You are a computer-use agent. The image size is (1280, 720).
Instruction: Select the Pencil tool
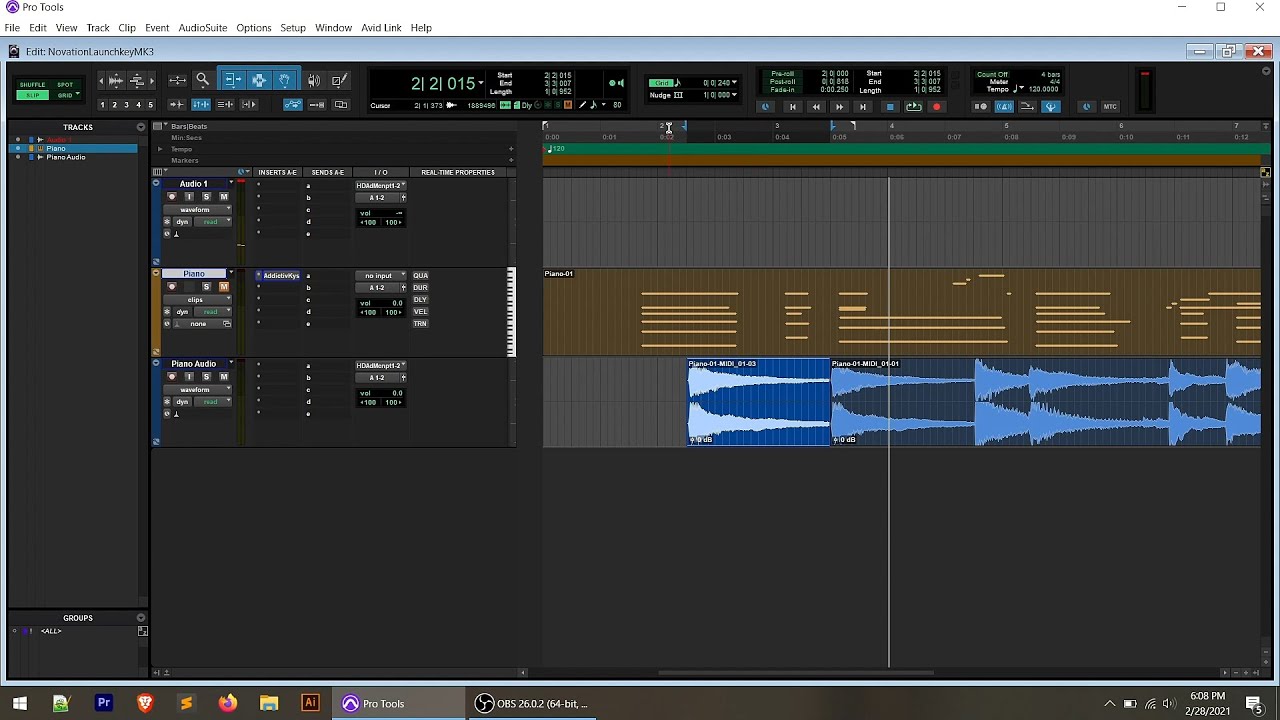click(339, 80)
